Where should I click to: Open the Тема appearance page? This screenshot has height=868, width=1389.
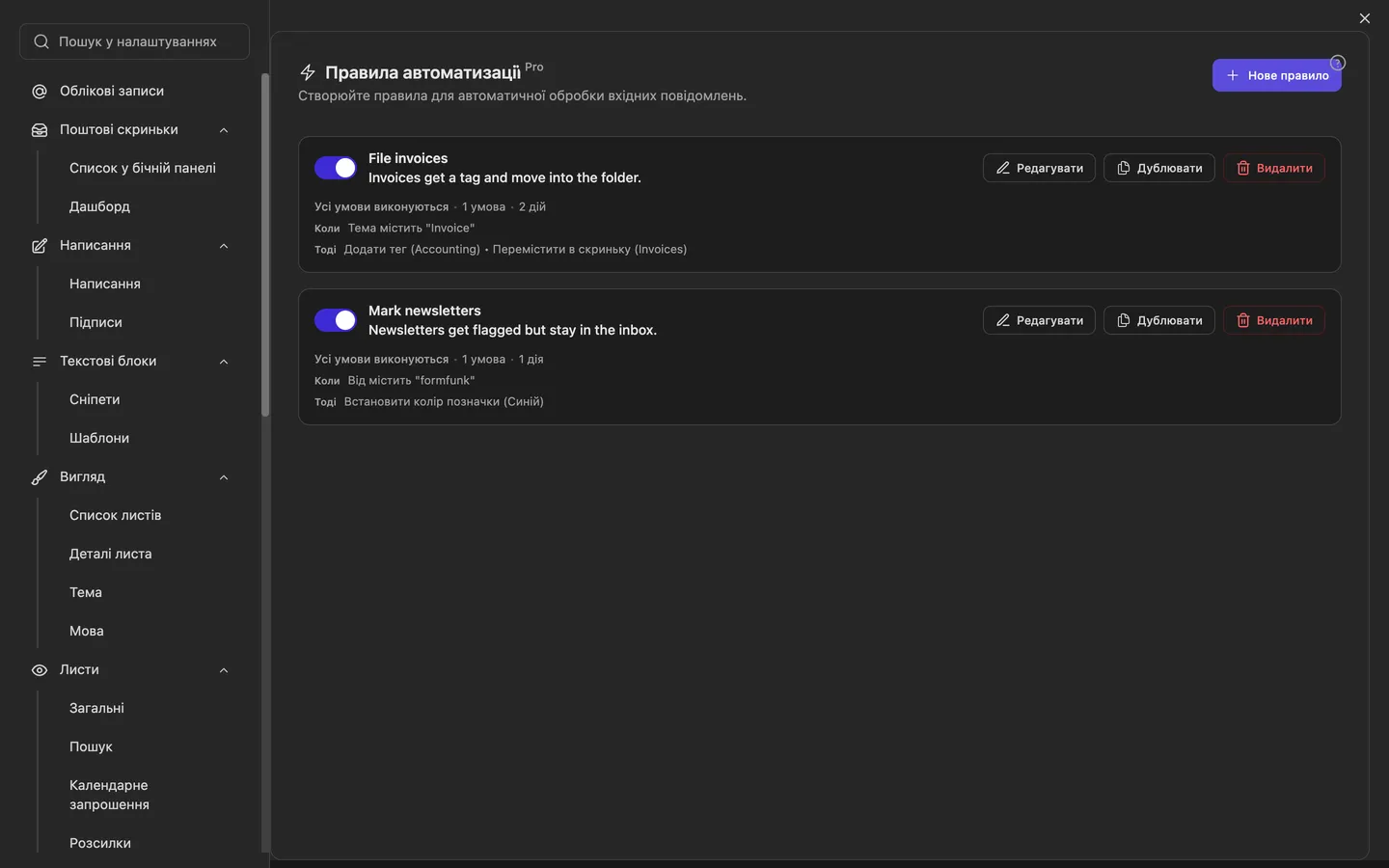(x=86, y=592)
